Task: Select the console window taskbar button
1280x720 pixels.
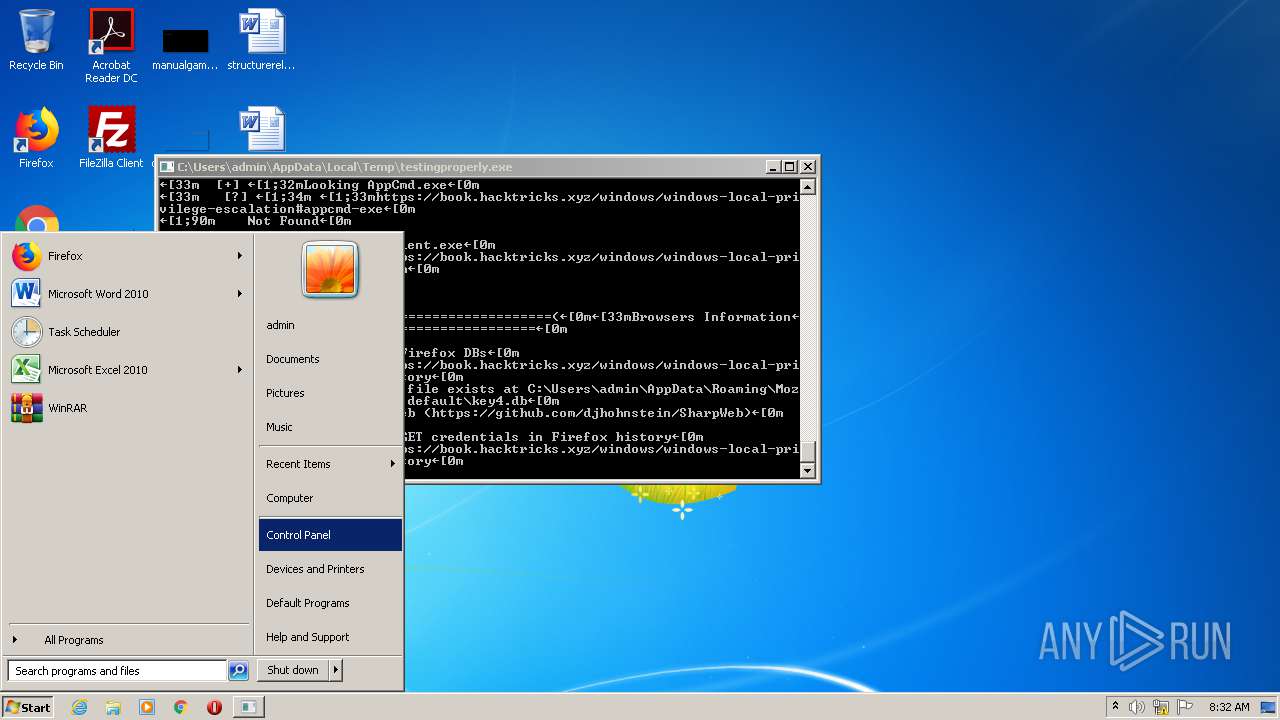Action: tap(249, 707)
